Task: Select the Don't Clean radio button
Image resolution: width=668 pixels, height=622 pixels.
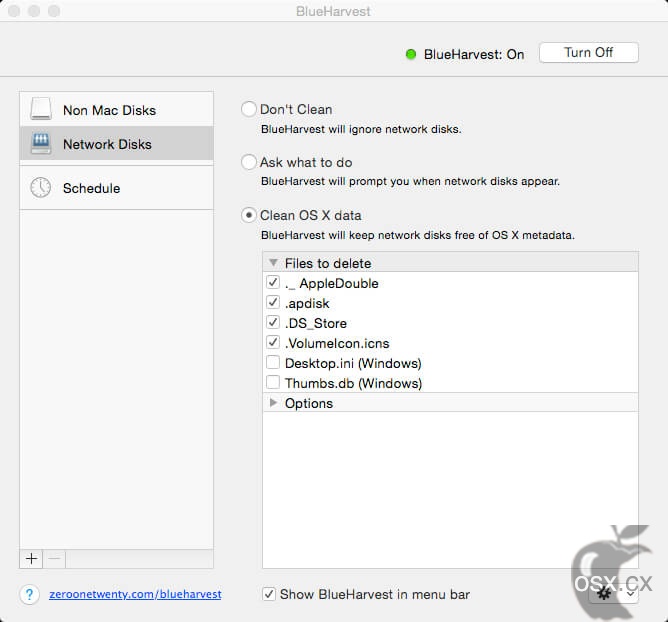Action: point(248,109)
